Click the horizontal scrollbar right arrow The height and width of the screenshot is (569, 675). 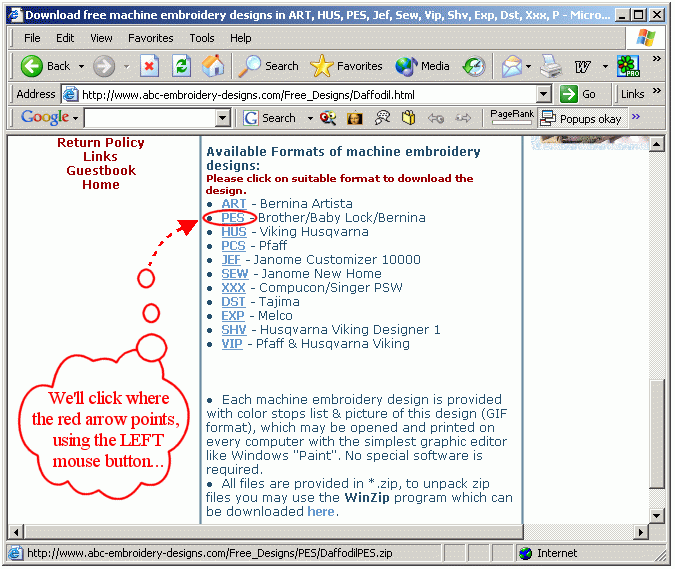pyautogui.click(x=641, y=532)
